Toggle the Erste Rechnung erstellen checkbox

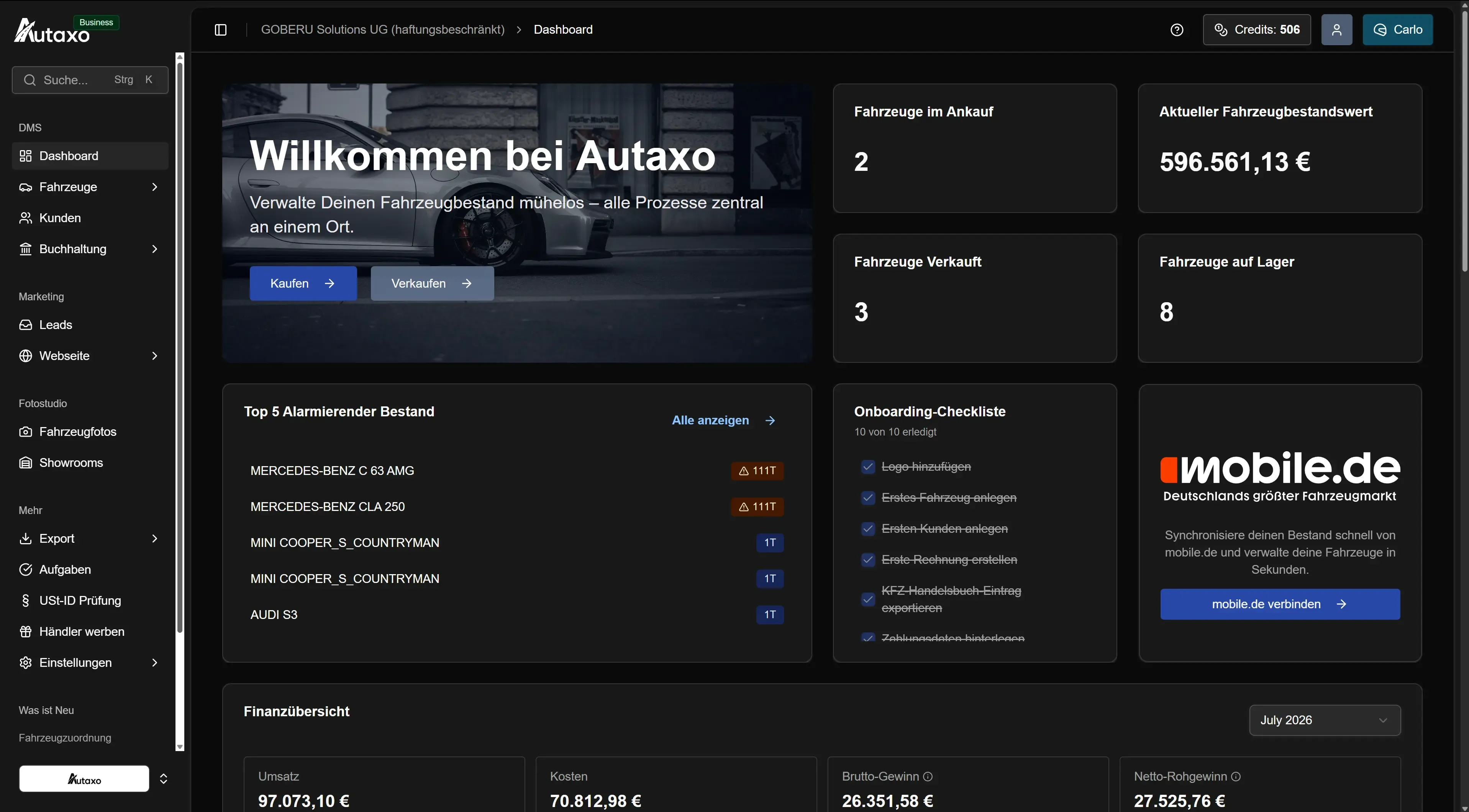[868, 560]
